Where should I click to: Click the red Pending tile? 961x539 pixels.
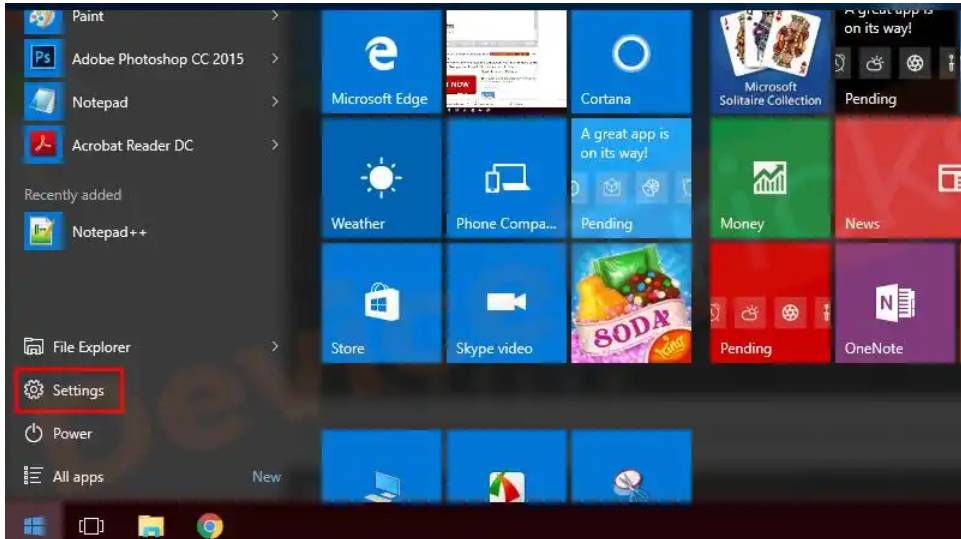770,303
